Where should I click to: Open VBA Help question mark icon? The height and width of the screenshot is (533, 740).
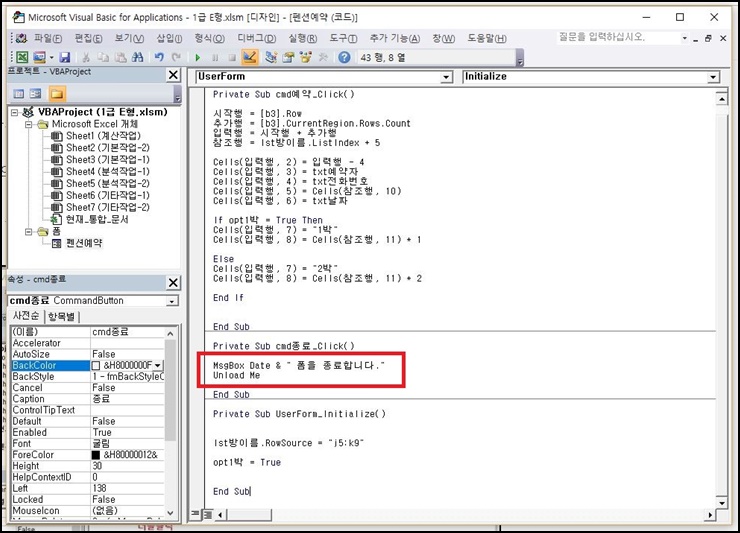tap(345, 57)
